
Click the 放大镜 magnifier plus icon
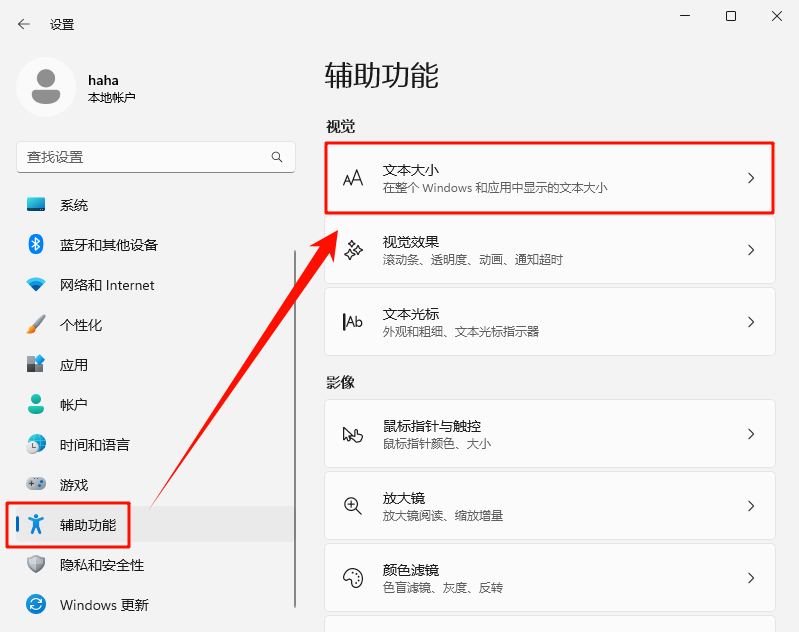(x=353, y=506)
